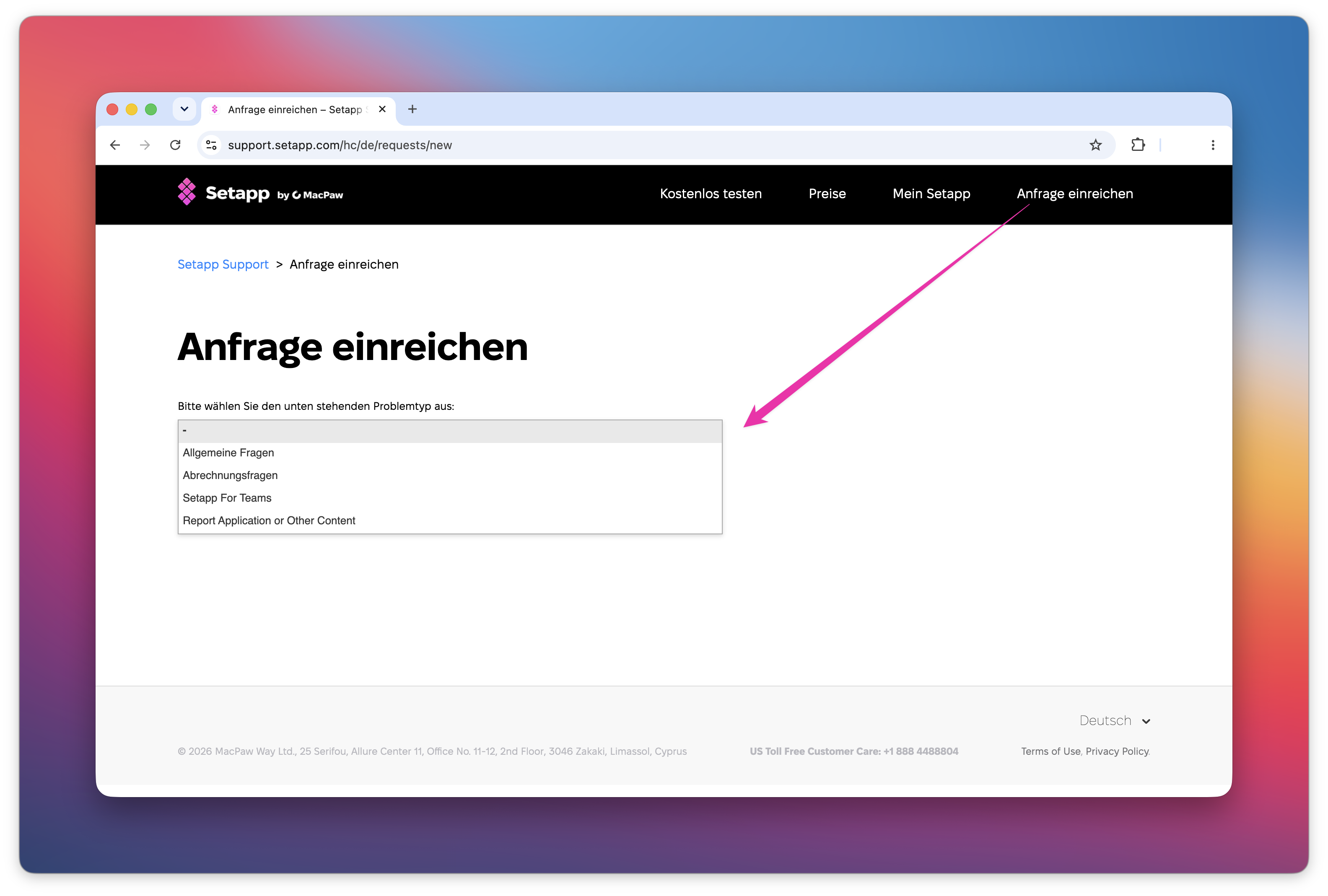1328x896 pixels.
Task: Open the Terms of Use link
Action: point(1050,751)
